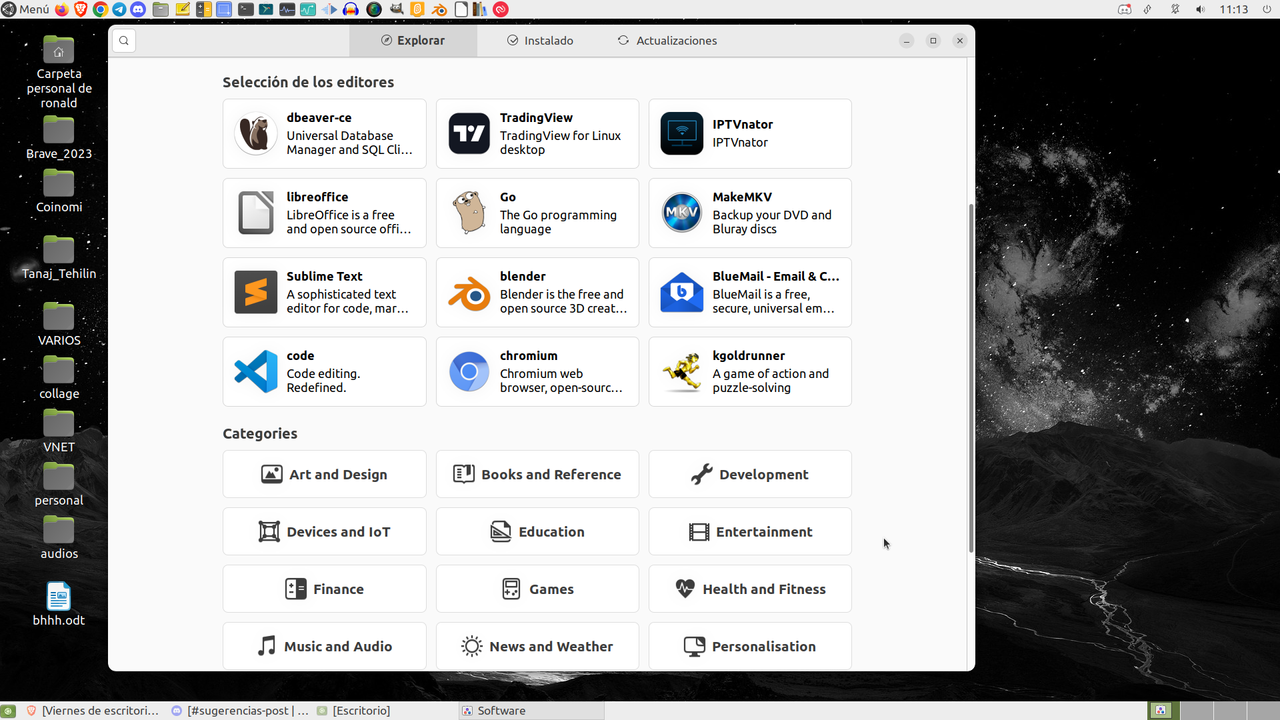The image size is (1280, 720).
Task: Open Carpeta personal de ronald desktop folder
Action: coord(59,72)
